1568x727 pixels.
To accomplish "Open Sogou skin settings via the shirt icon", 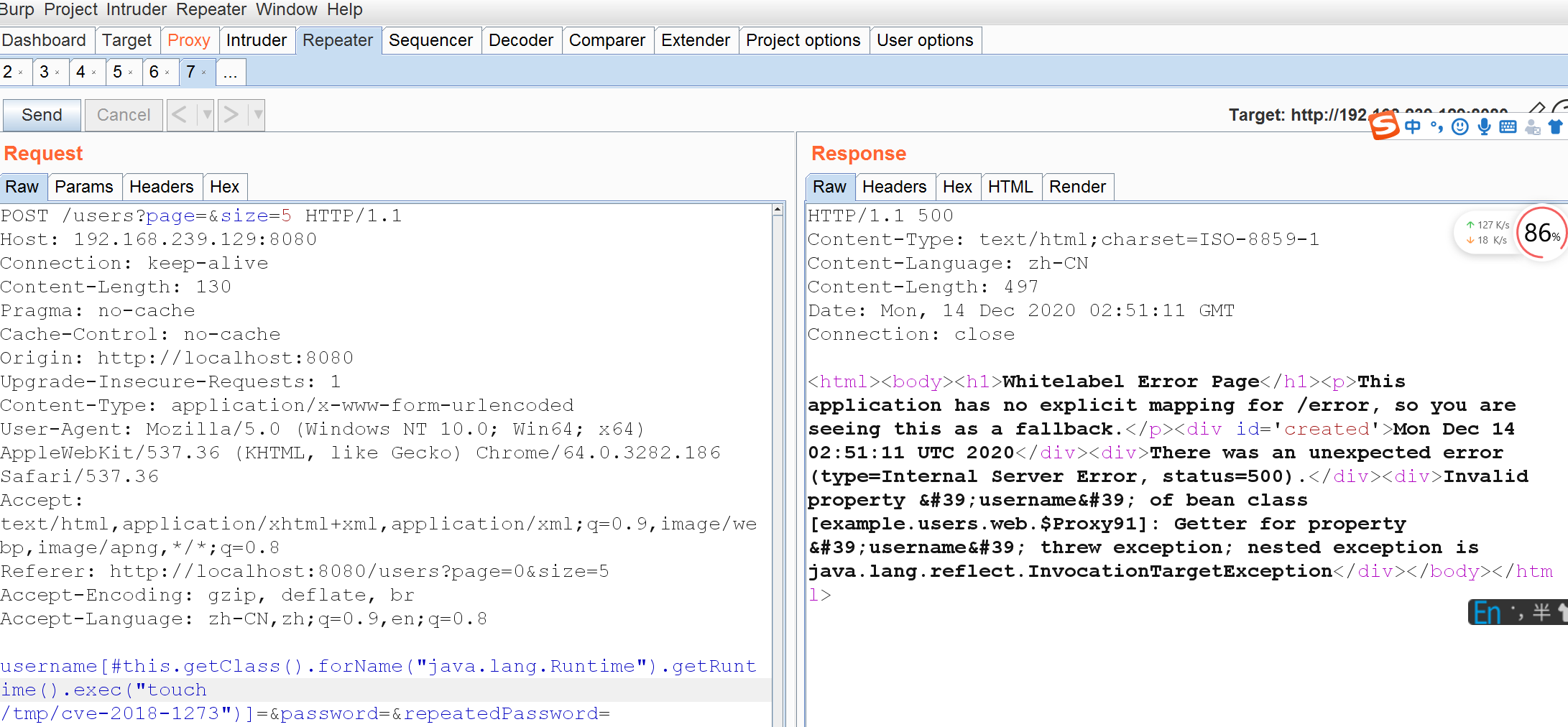I will [x=1557, y=127].
